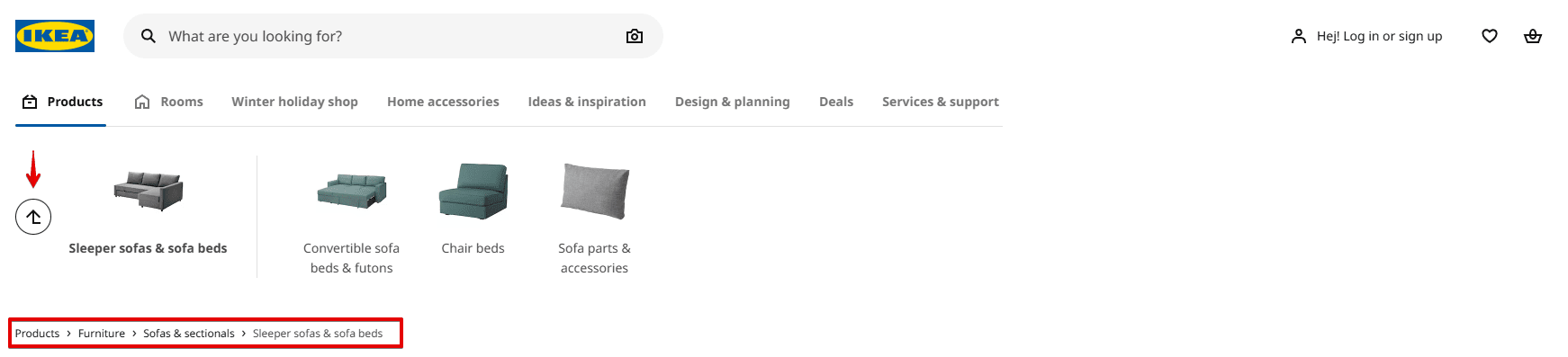Open Services & support menu item
This screenshot has height=357, width=1568.
pos(941,102)
